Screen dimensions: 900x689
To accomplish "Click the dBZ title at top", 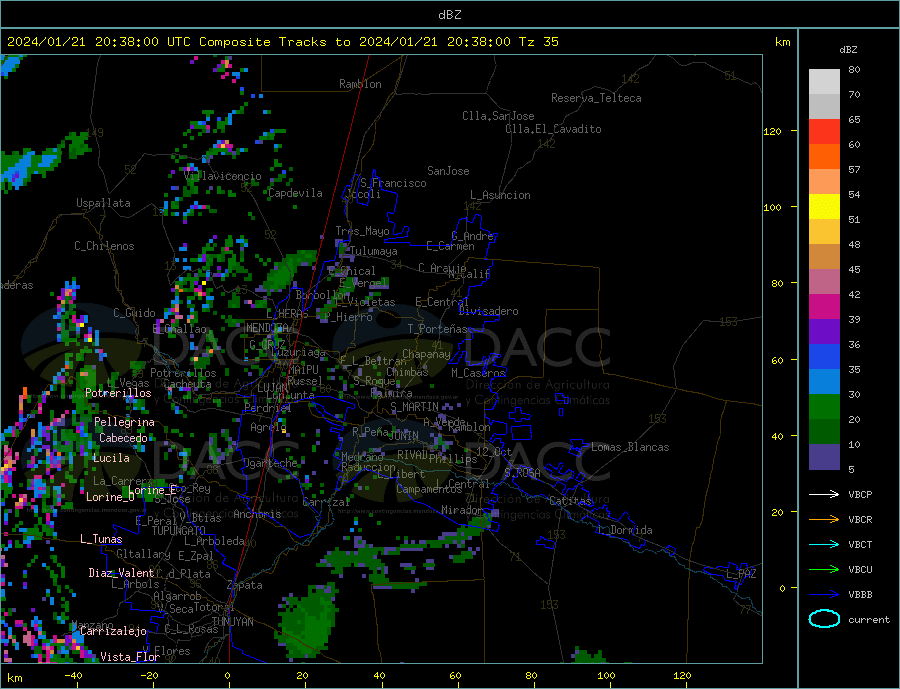I will coord(449,15).
